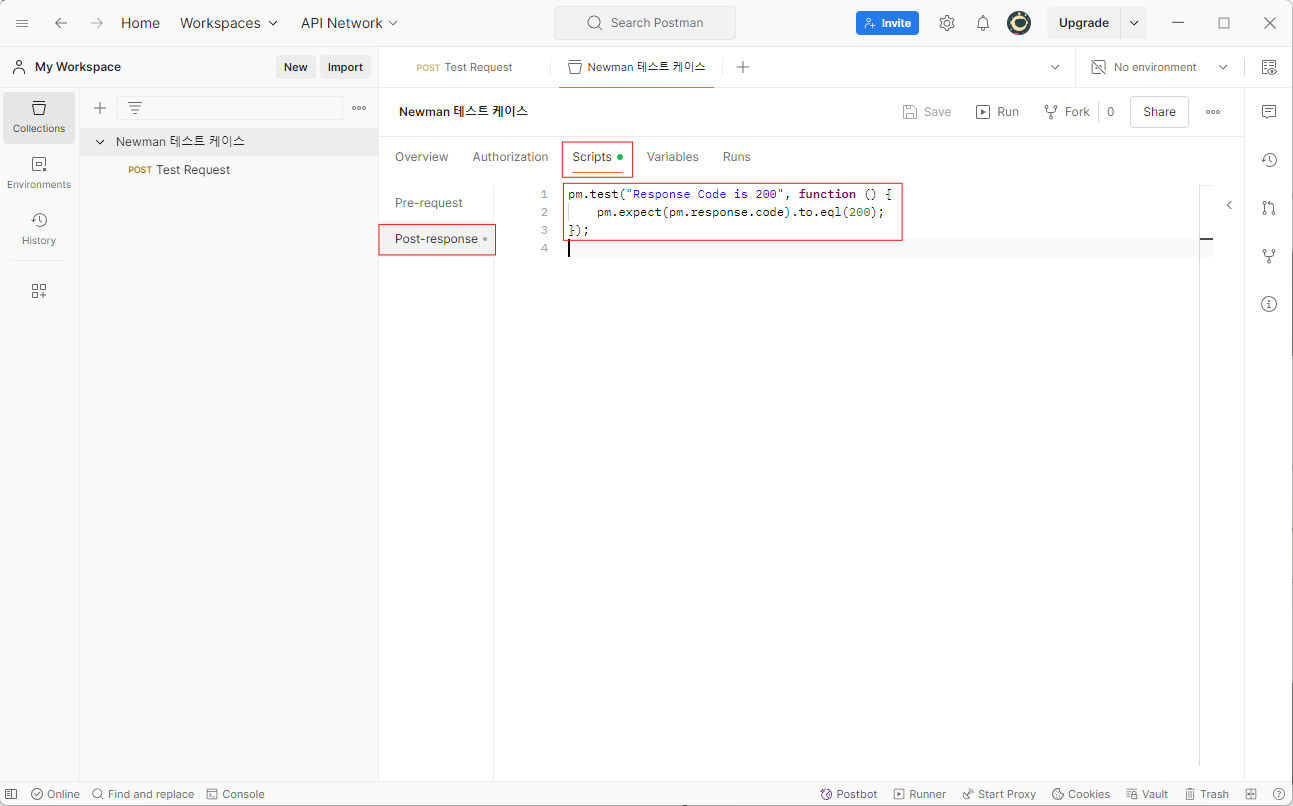The height and width of the screenshot is (806, 1293).
Task: Open the configure workspace sidebar grid icon
Action: pyautogui.click(x=39, y=291)
